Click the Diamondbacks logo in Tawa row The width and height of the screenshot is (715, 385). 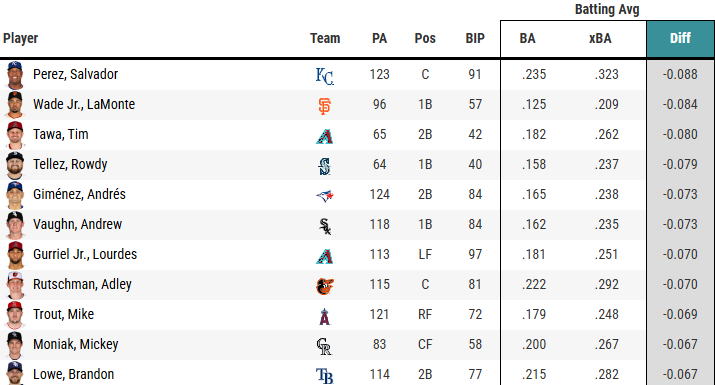click(325, 136)
